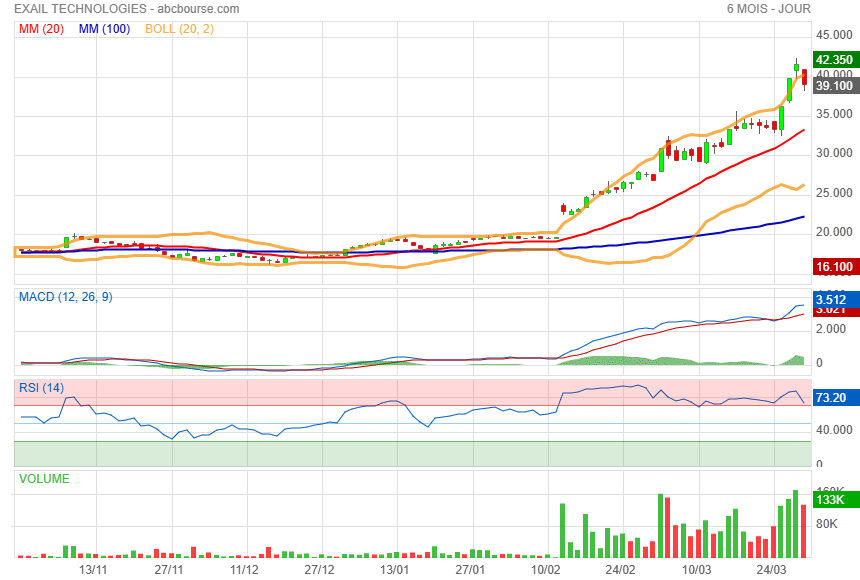Click the 10/03 date axis label
Image resolution: width=860 pixels, height=580 pixels.
(697, 570)
